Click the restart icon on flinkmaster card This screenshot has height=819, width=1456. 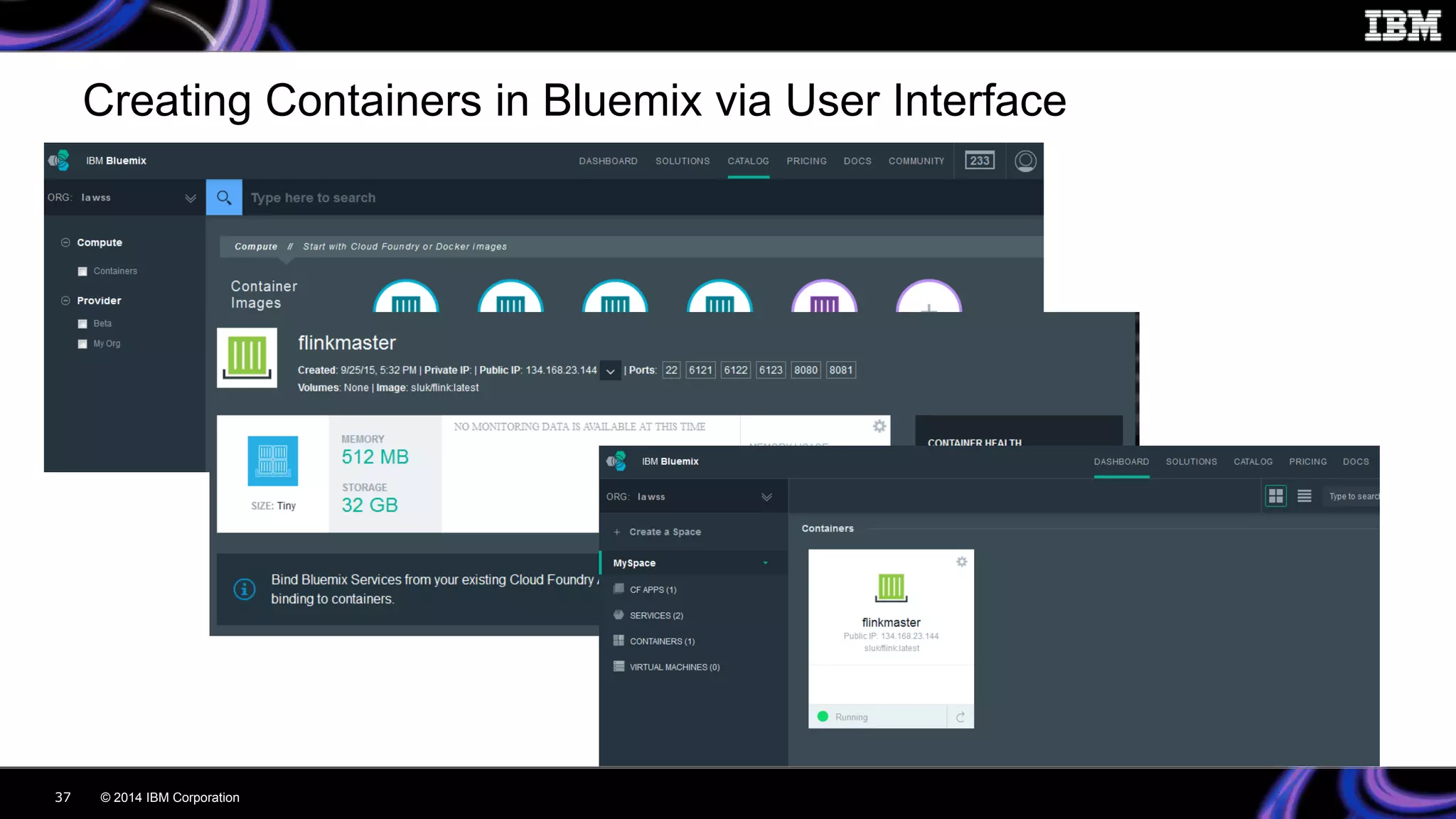960,717
